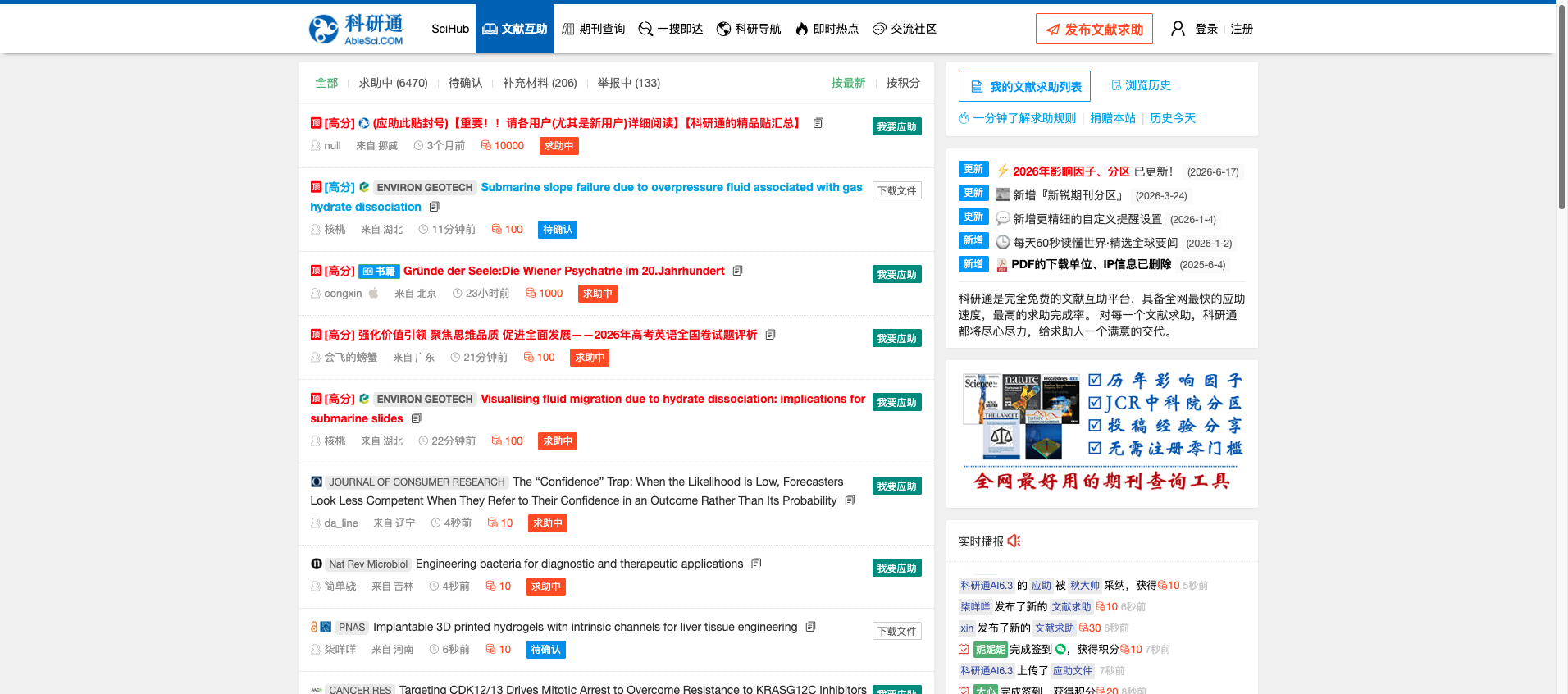This screenshot has width=1568, height=694.
Task: Select the 文献互助 navigation tab
Action: coord(514,29)
